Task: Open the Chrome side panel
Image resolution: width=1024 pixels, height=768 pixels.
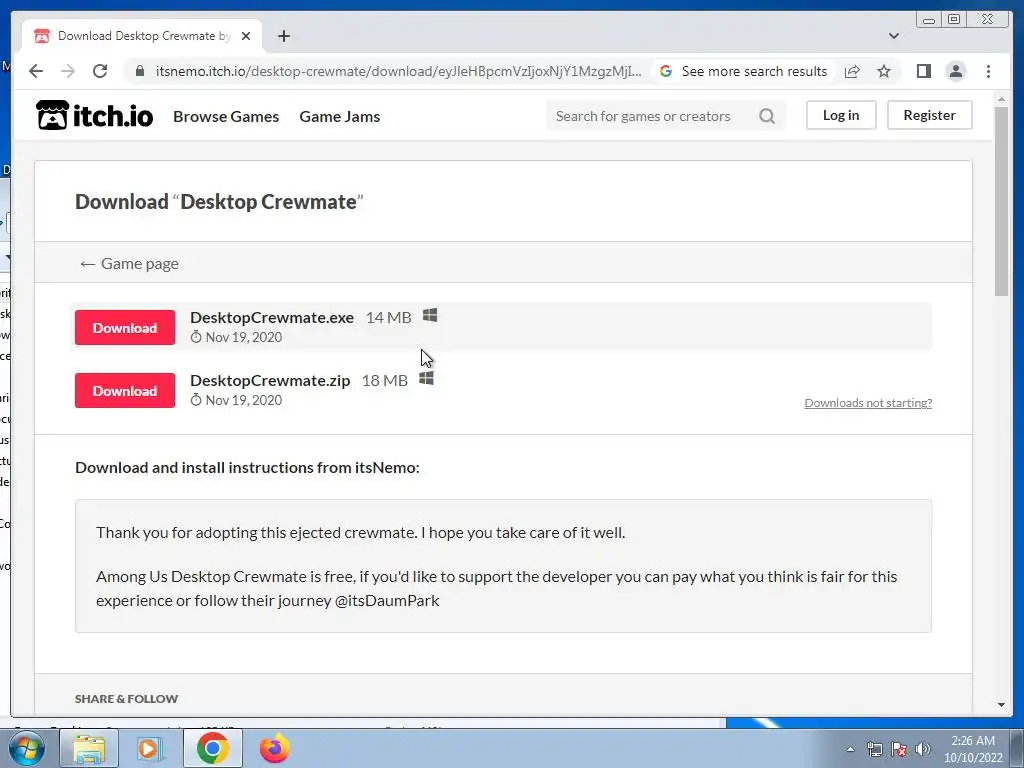Action: [923, 71]
